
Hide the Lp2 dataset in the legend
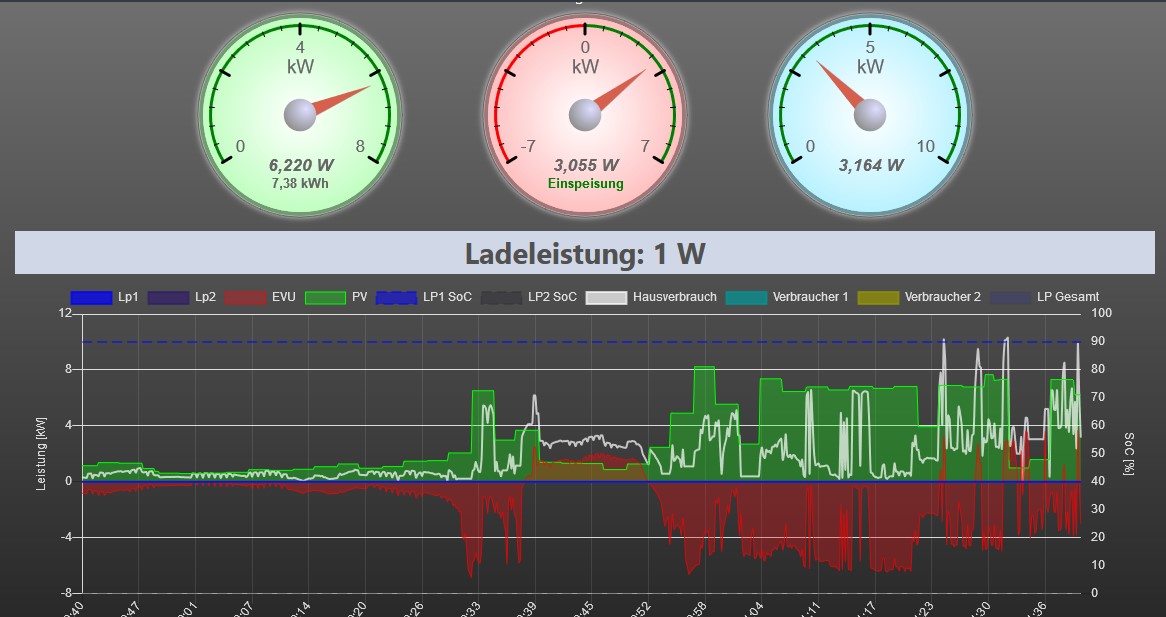click(x=182, y=297)
